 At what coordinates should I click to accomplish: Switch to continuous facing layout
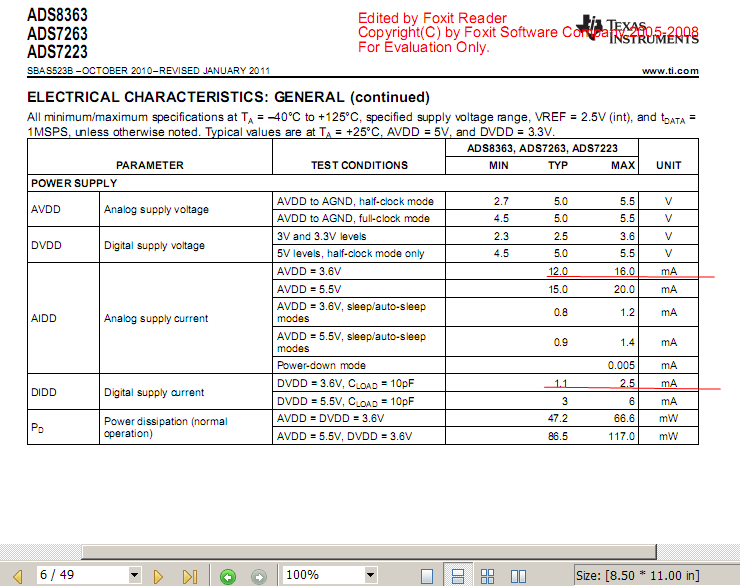488,576
